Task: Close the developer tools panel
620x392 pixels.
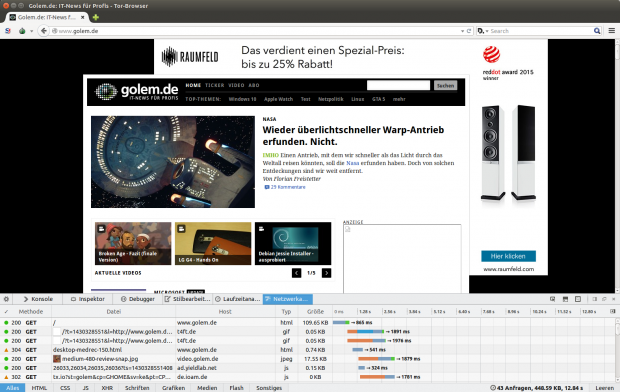Action: coord(614,299)
